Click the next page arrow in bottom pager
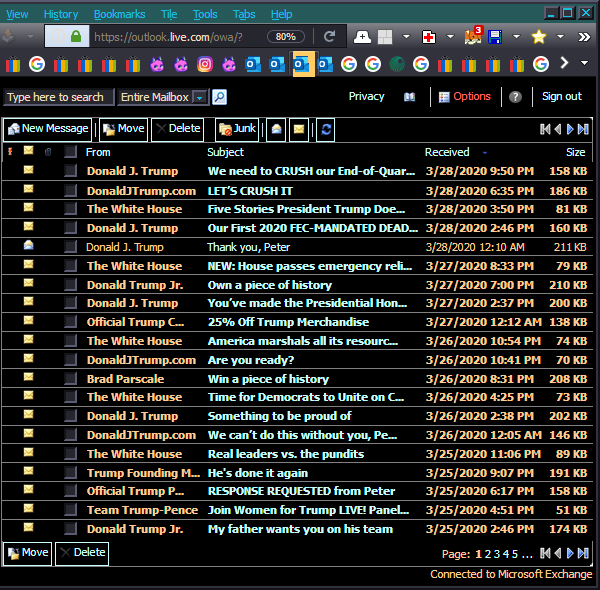This screenshot has width=600, height=590. pyautogui.click(x=570, y=553)
